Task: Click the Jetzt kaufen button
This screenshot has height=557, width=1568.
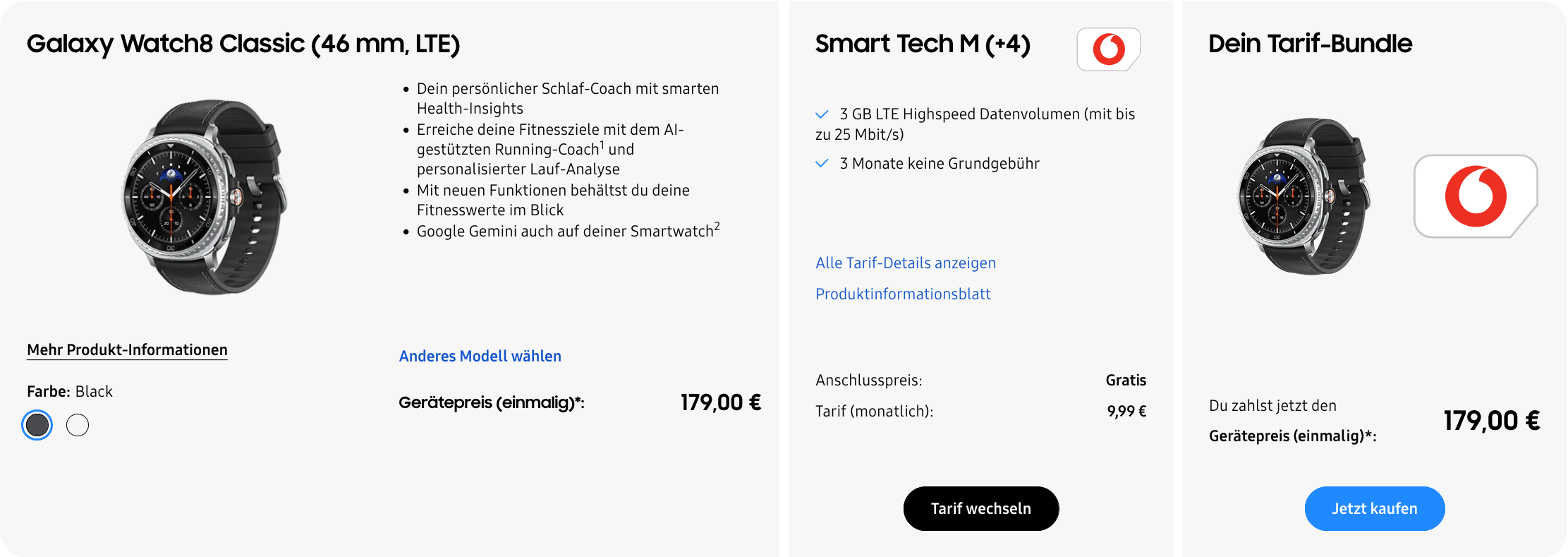Action: click(x=1375, y=508)
